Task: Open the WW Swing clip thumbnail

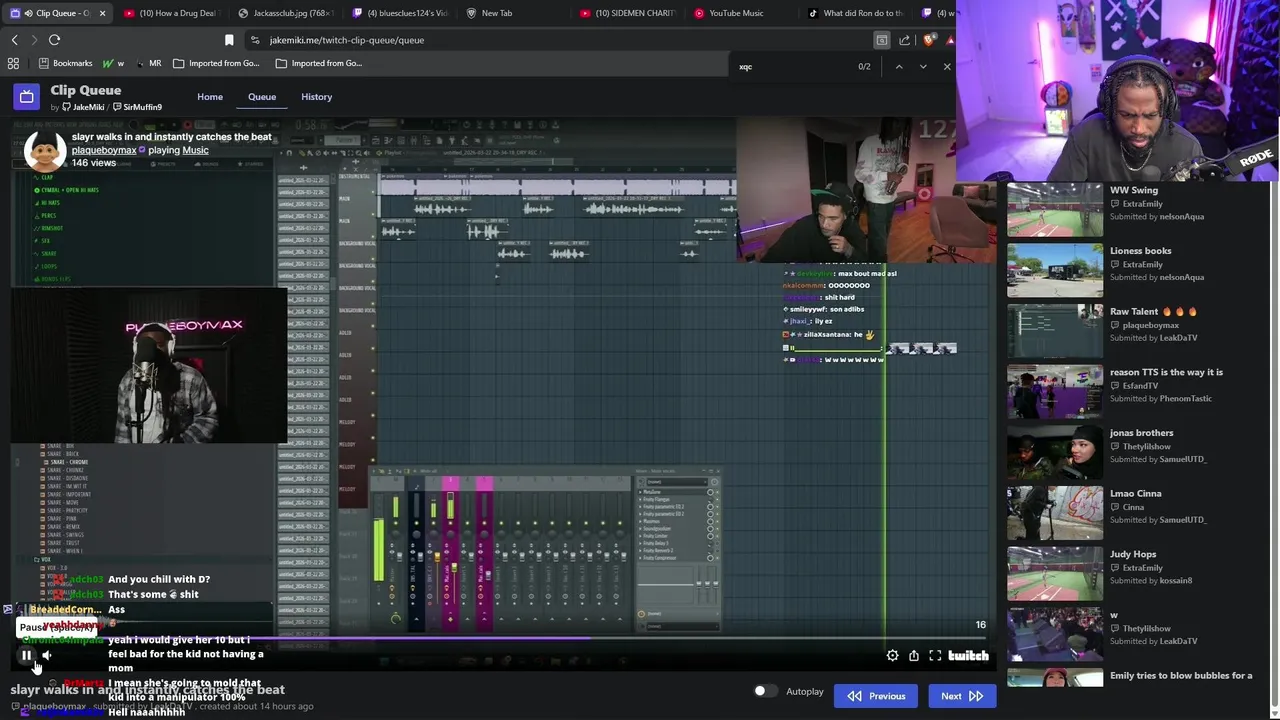Action: [x=1055, y=209]
